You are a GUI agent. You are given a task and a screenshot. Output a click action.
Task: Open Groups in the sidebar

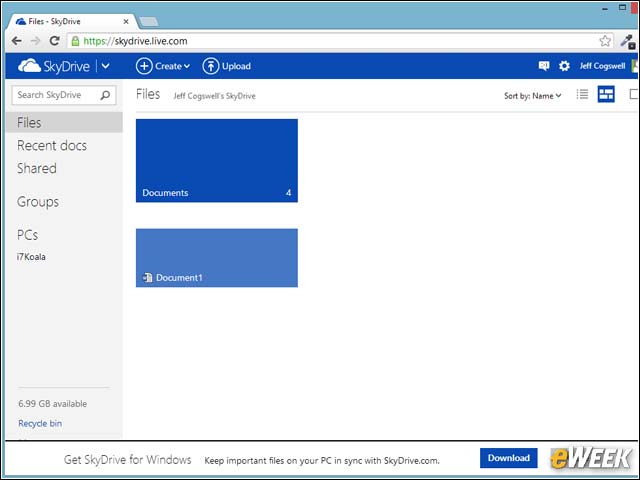38,202
